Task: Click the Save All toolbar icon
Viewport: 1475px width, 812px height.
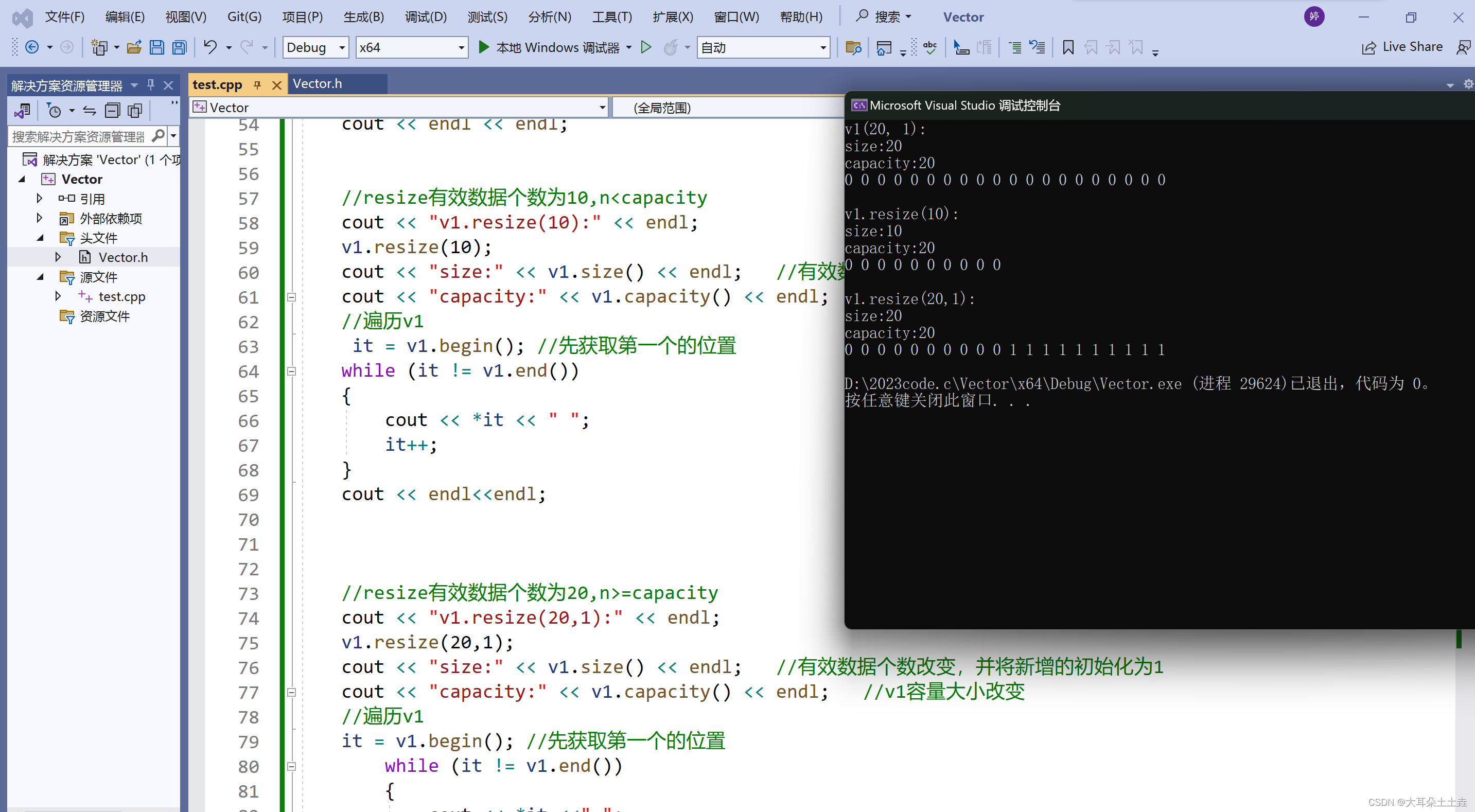Action: coord(179,47)
